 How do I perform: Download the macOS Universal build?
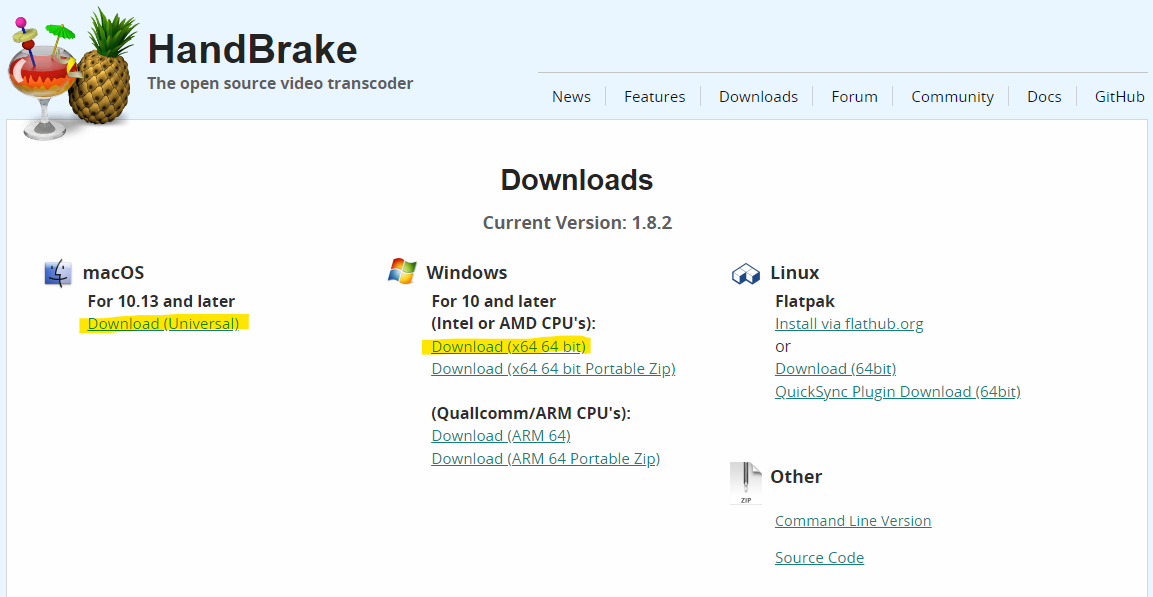tap(163, 323)
